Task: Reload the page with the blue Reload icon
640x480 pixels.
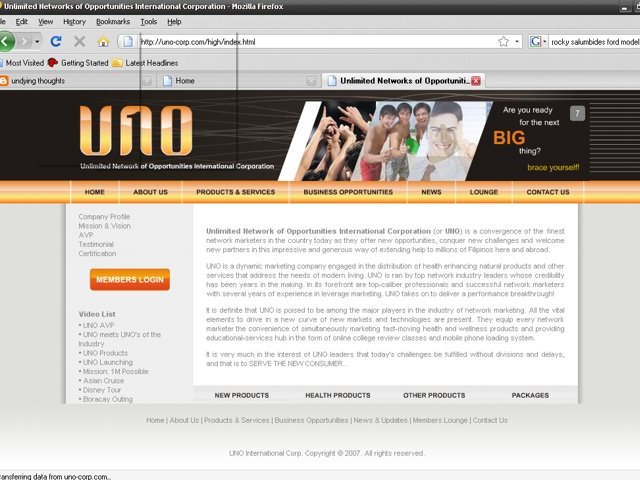Action: pos(56,41)
